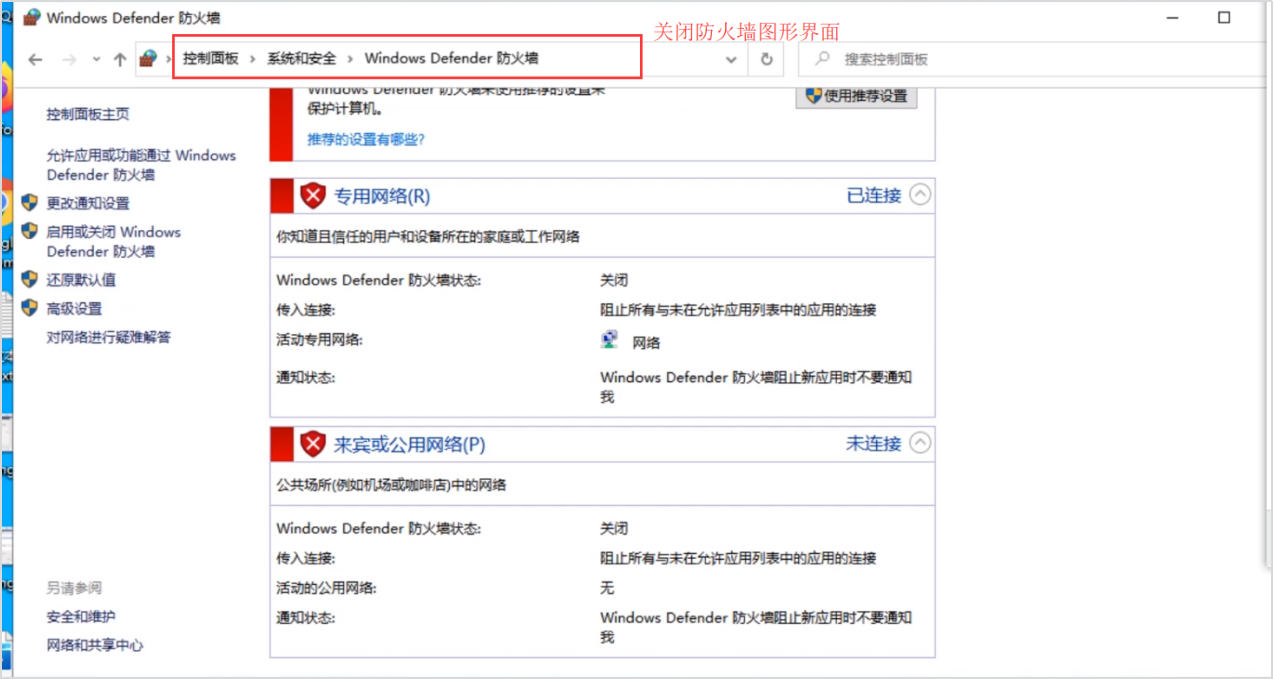The width and height of the screenshot is (1274, 679).
Task: Go up one level with up arrow
Action: [x=120, y=60]
